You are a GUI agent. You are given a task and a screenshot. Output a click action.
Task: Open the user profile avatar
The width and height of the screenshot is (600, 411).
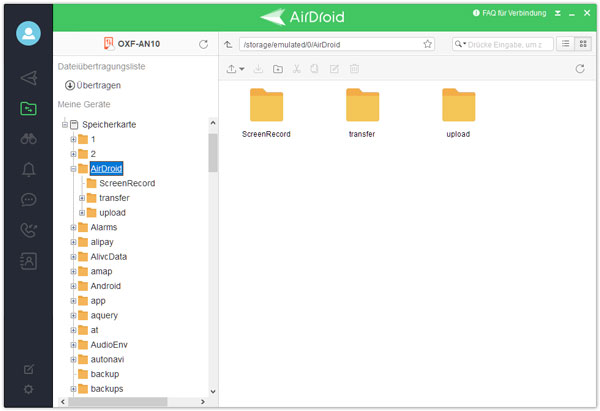click(x=28, y=34)
